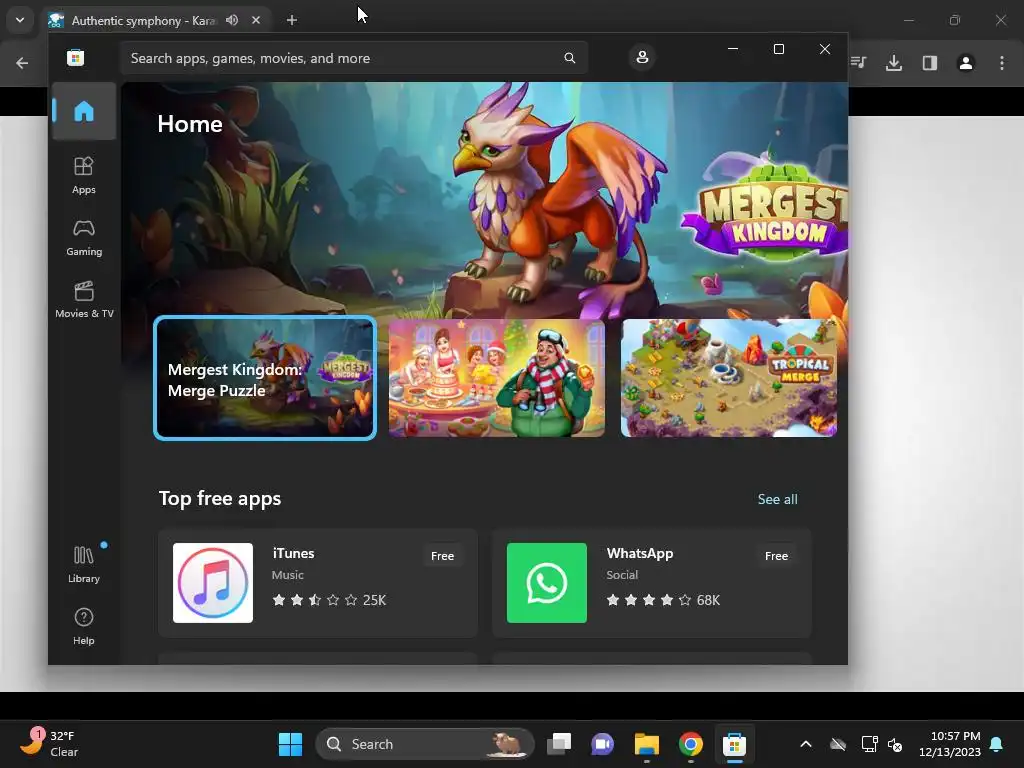Select the holiday cooking game thumbnail

[x=496, y=378]
